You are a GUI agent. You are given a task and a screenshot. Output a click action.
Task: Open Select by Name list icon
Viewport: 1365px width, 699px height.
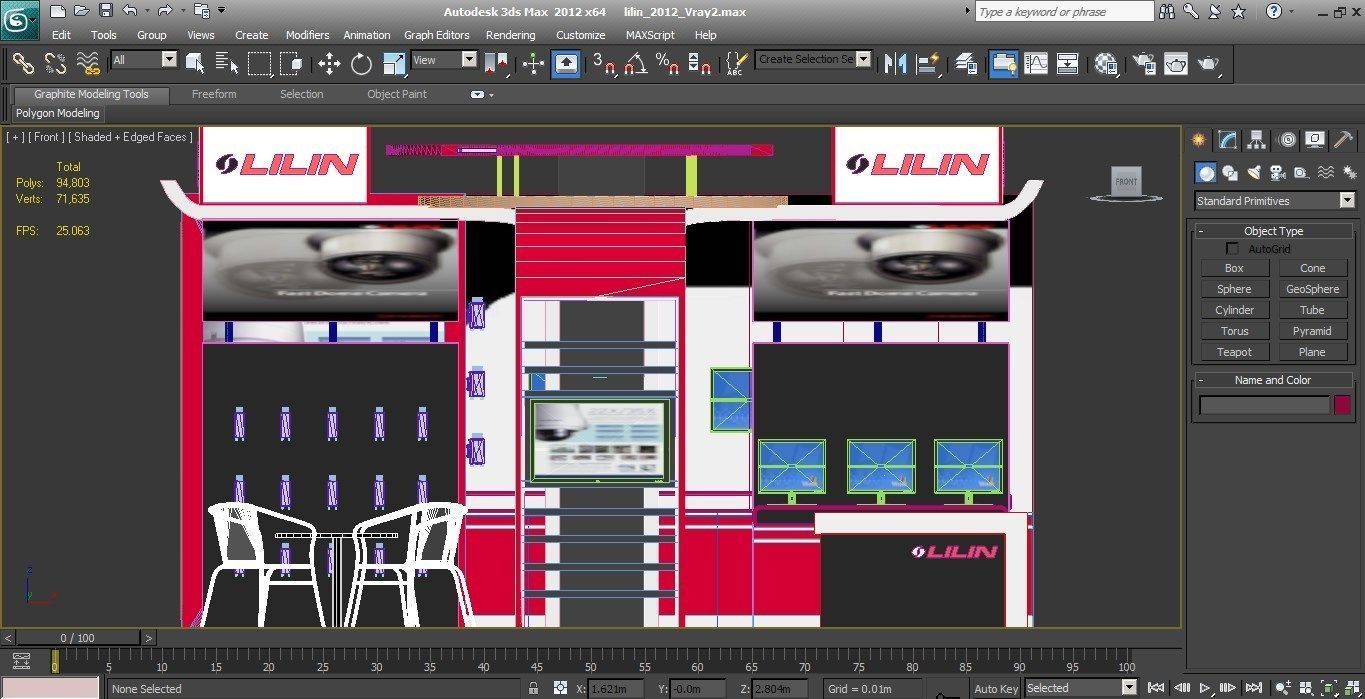coord(227,64)
